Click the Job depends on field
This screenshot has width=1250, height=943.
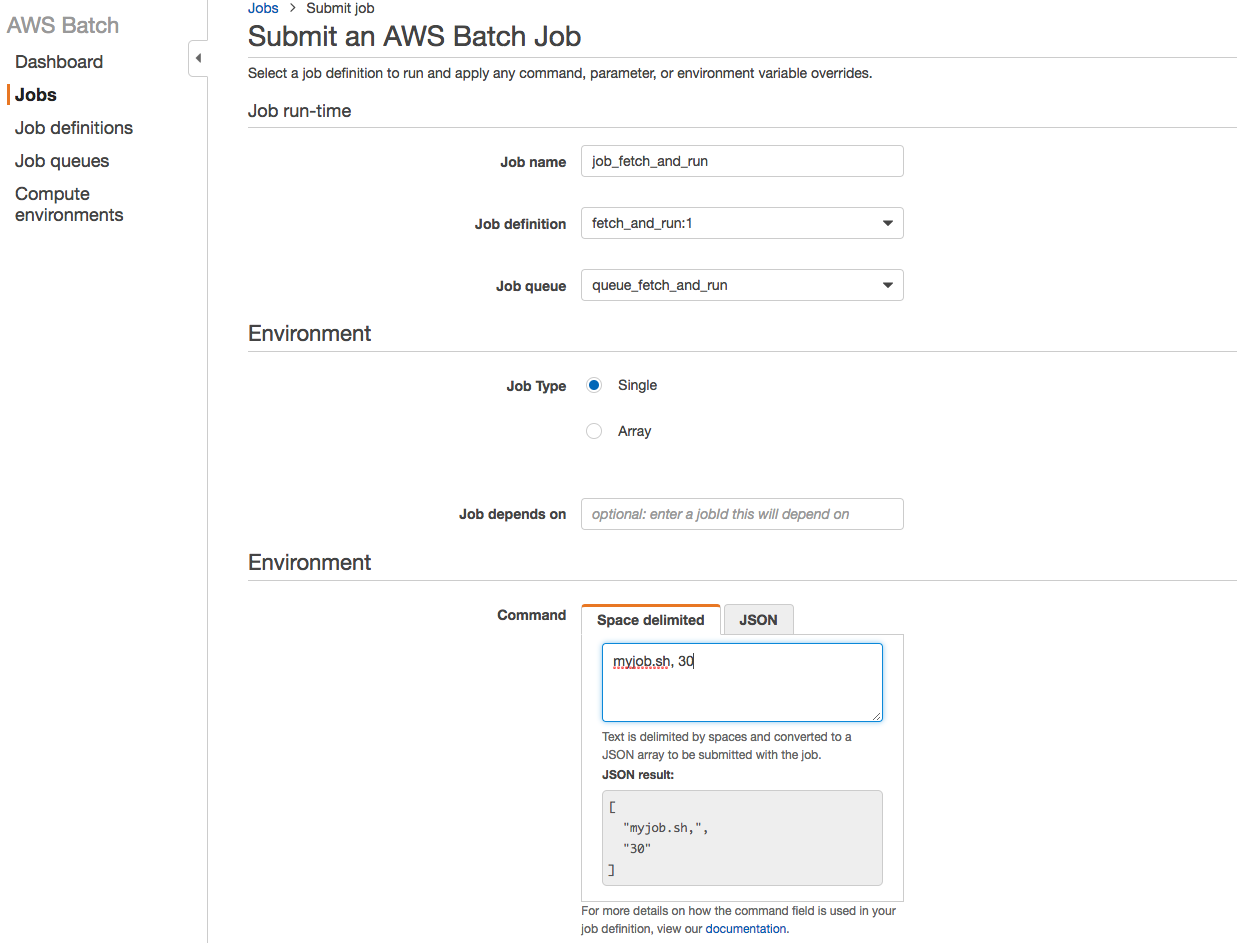click(x=741, y=514)
